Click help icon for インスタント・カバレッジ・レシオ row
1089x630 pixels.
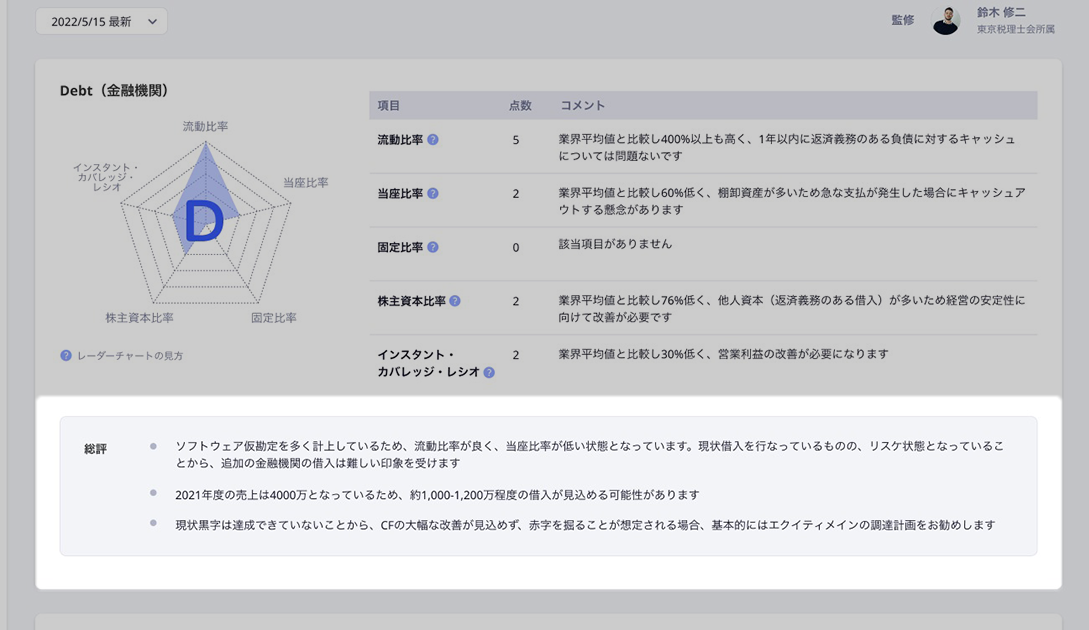tap(489, 372)
